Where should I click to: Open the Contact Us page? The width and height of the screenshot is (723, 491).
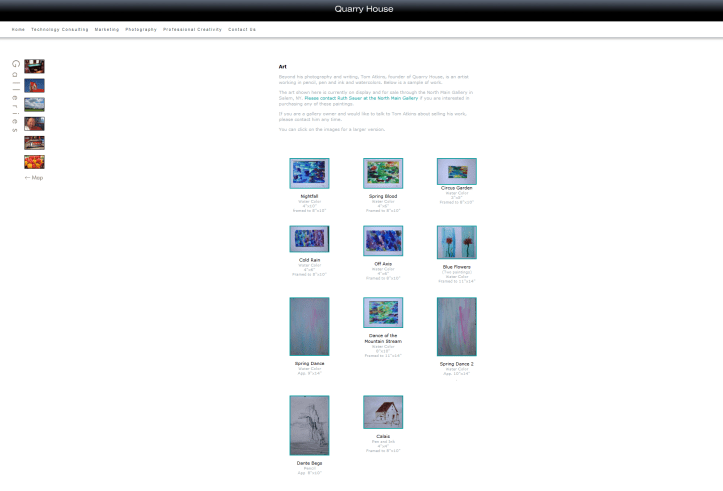click(242, 30)
